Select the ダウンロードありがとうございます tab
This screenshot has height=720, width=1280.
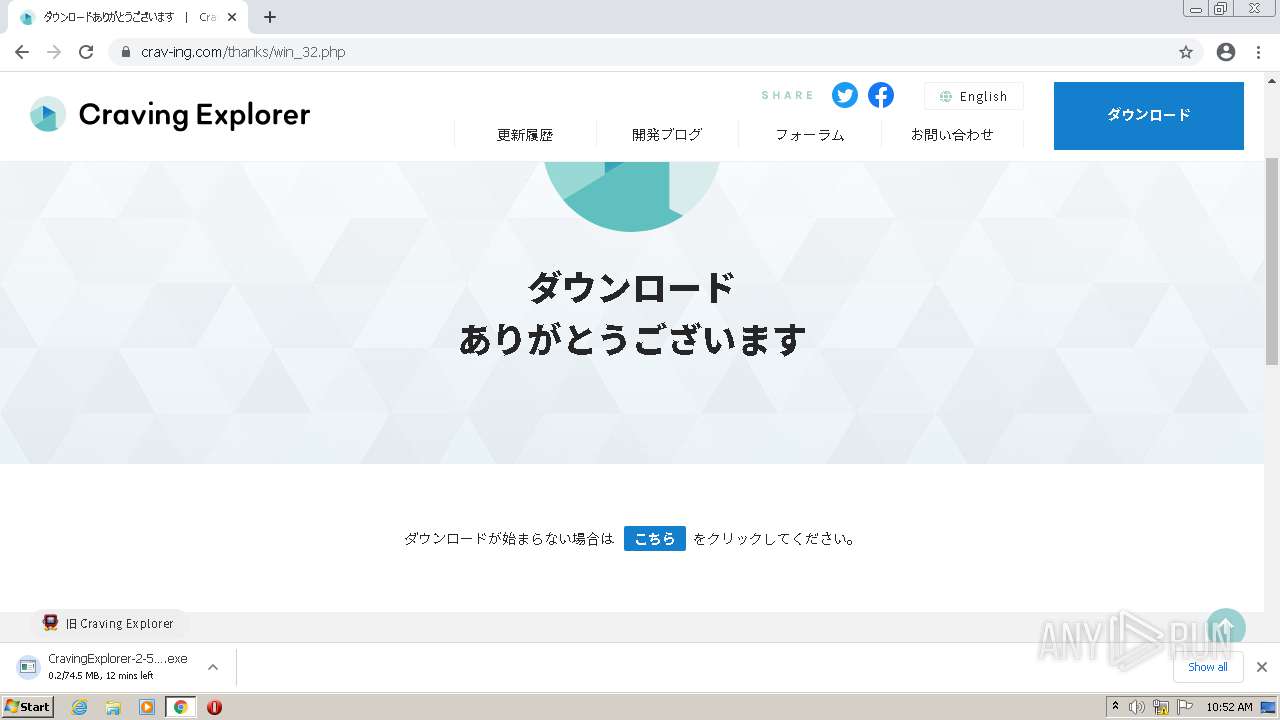pyautogui.click(x=128, y=17)
